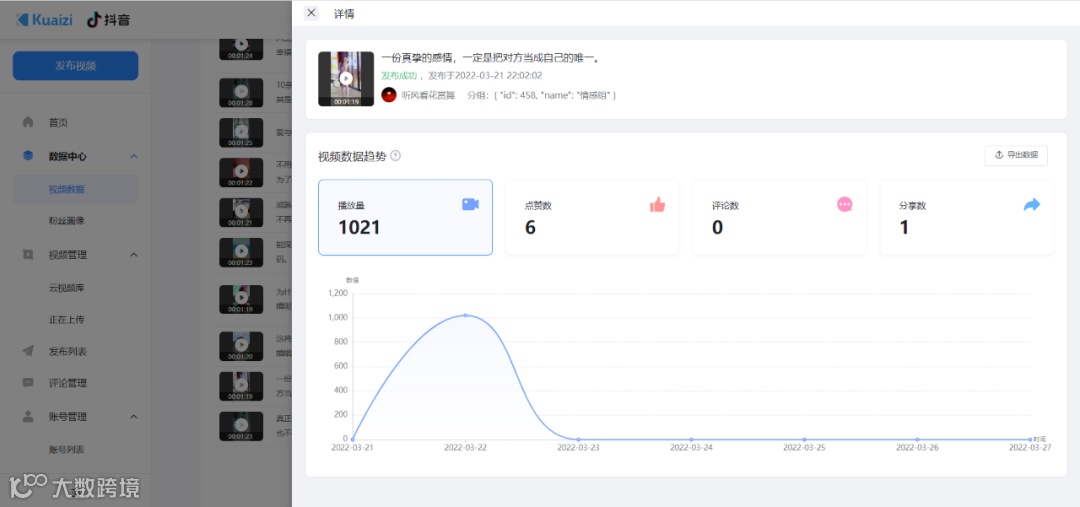Open 首页 in the sidebar
This screenshot has height=507, width=1080.
(59, 123)
